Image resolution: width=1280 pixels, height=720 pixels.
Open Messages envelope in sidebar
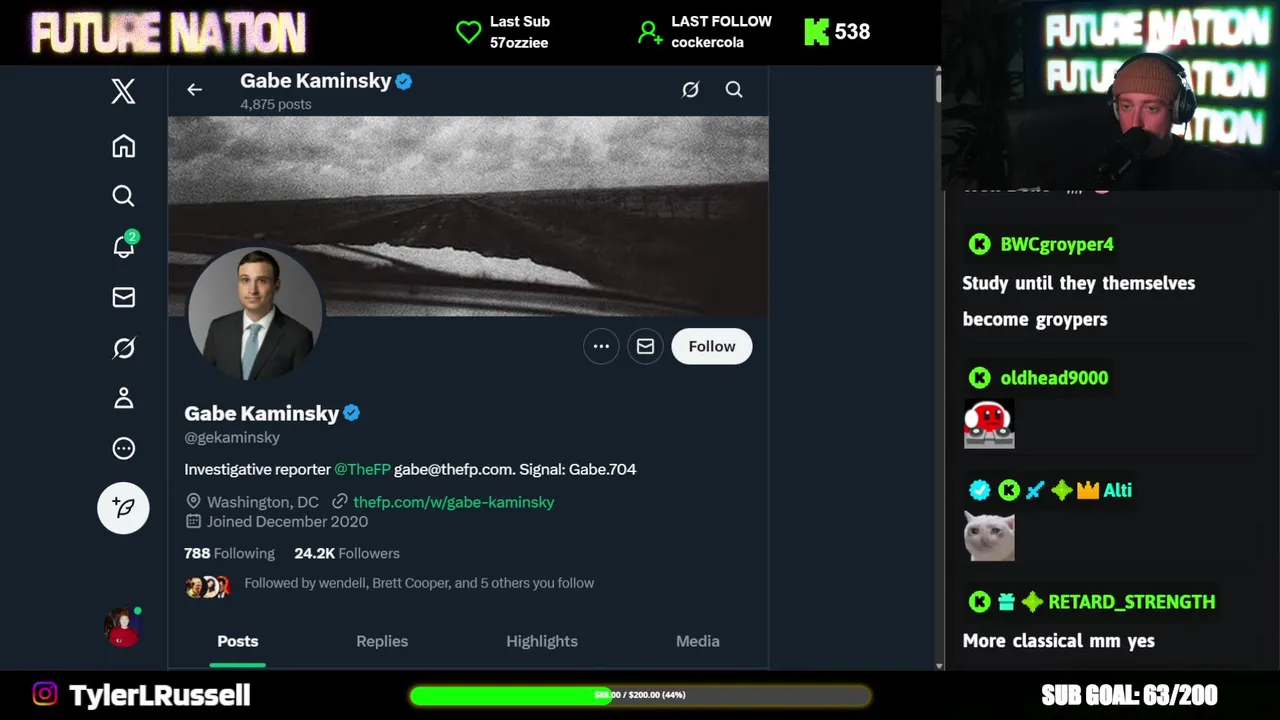[x=123, y=297]
